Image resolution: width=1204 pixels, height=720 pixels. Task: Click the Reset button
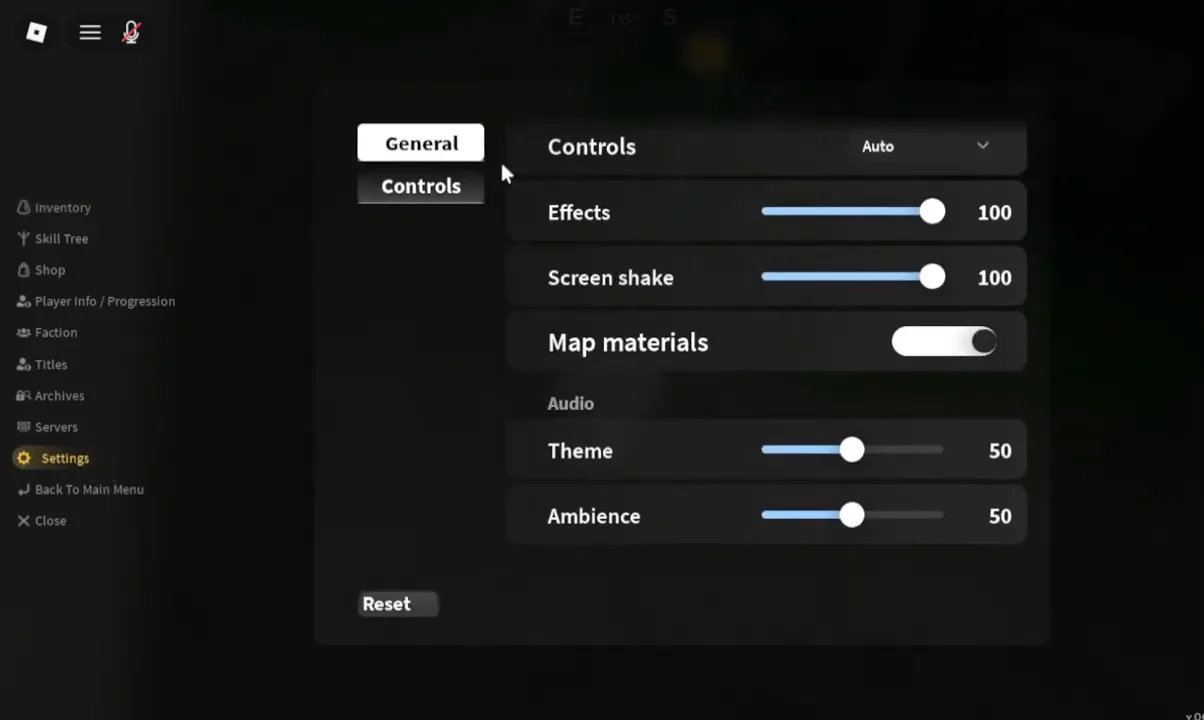[x=398, y=604]
